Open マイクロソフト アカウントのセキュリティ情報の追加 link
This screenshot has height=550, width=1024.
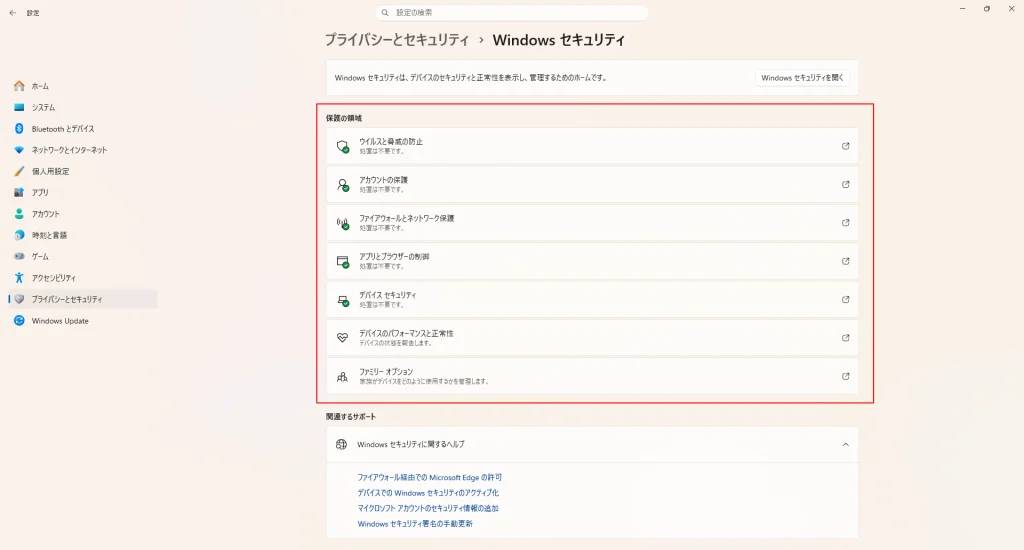coord(428,508)
